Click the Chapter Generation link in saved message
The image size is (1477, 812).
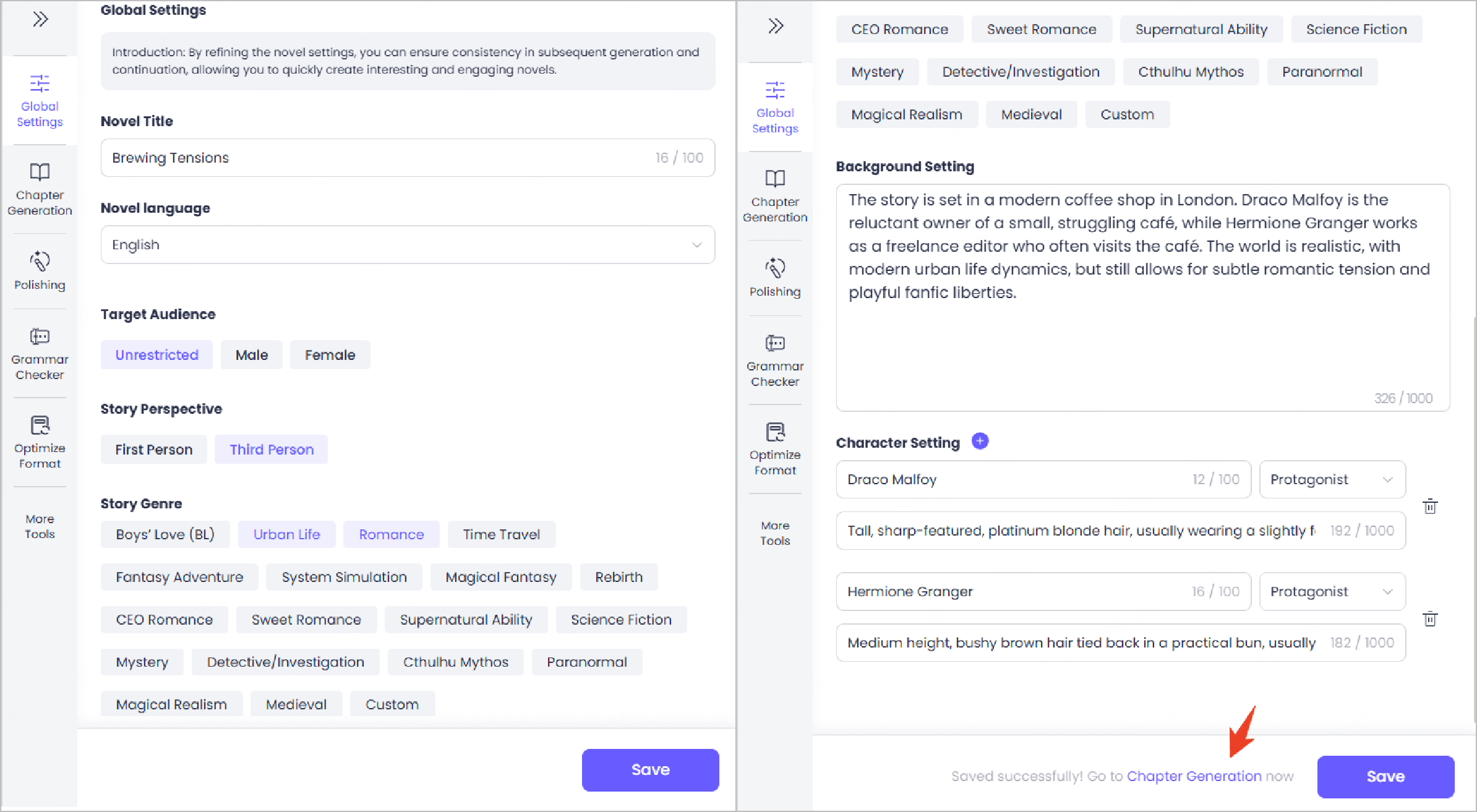[1194, 776]
